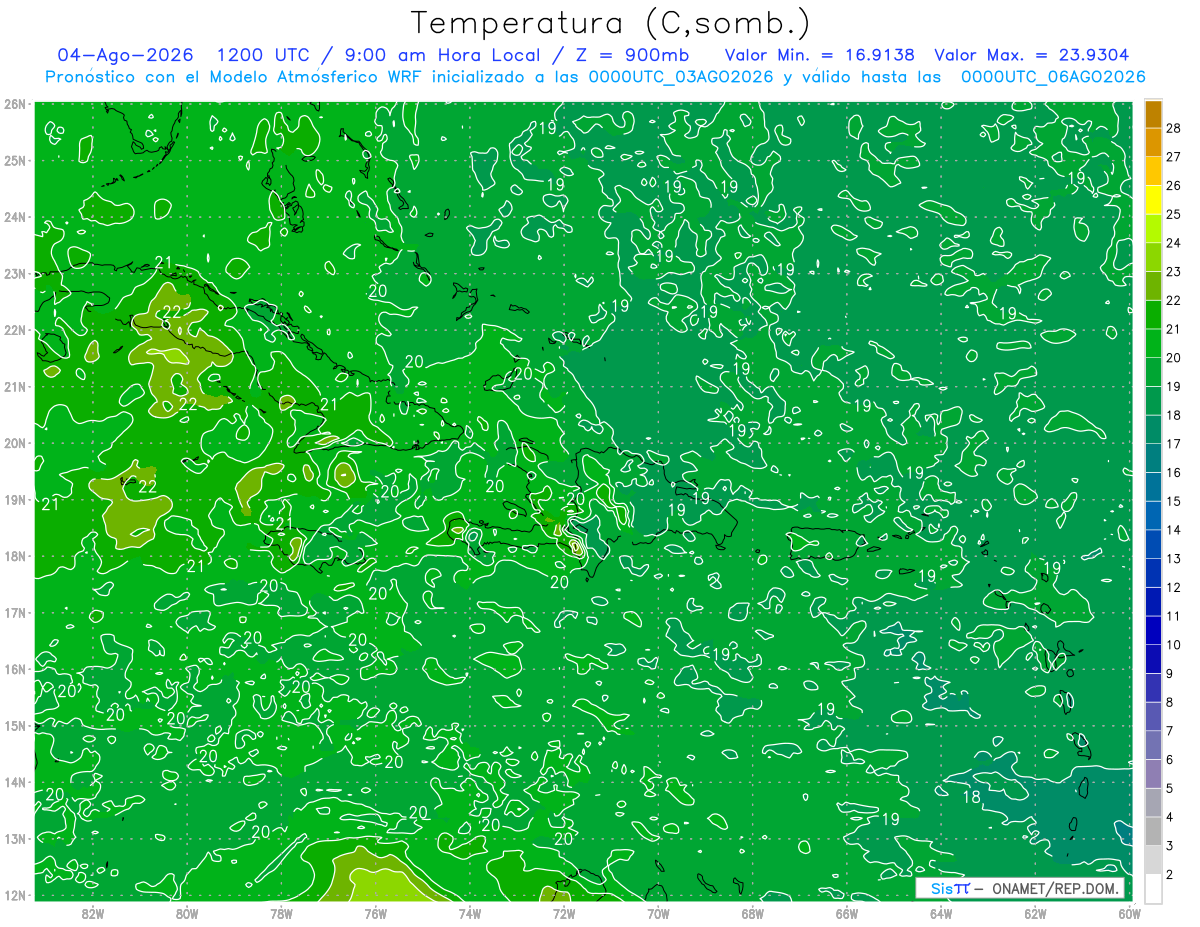Click the 60W longitude axis label
Image resolution: width=1200 pixels, height=927 pixels.
coord(1129,913)
